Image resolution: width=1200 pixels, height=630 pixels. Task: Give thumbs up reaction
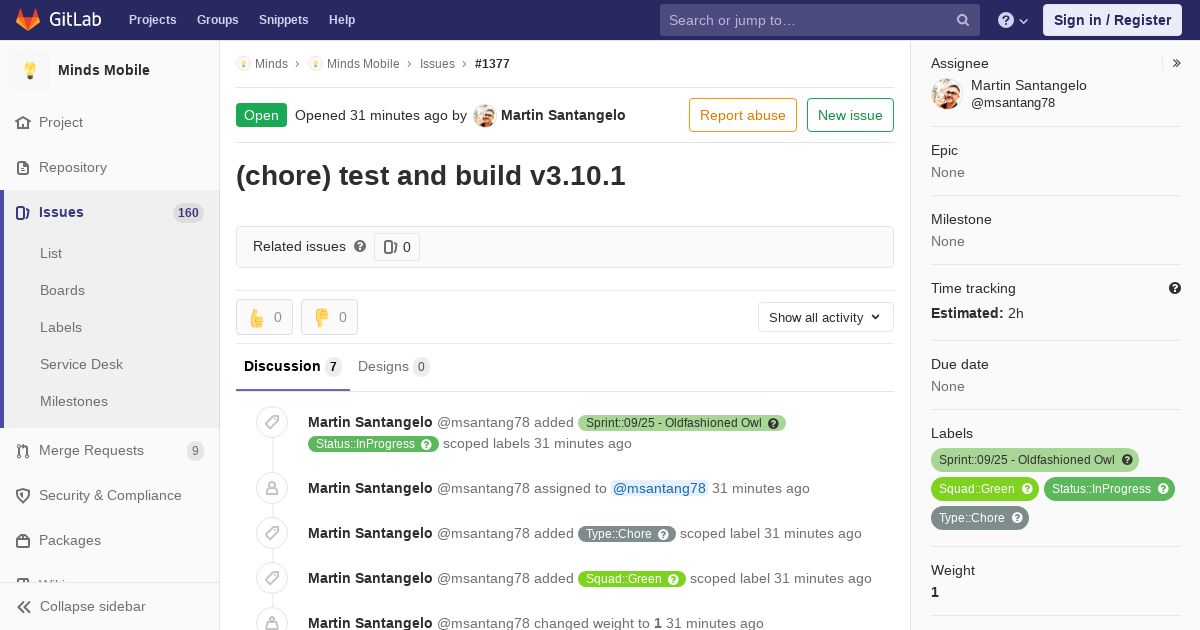264,317
